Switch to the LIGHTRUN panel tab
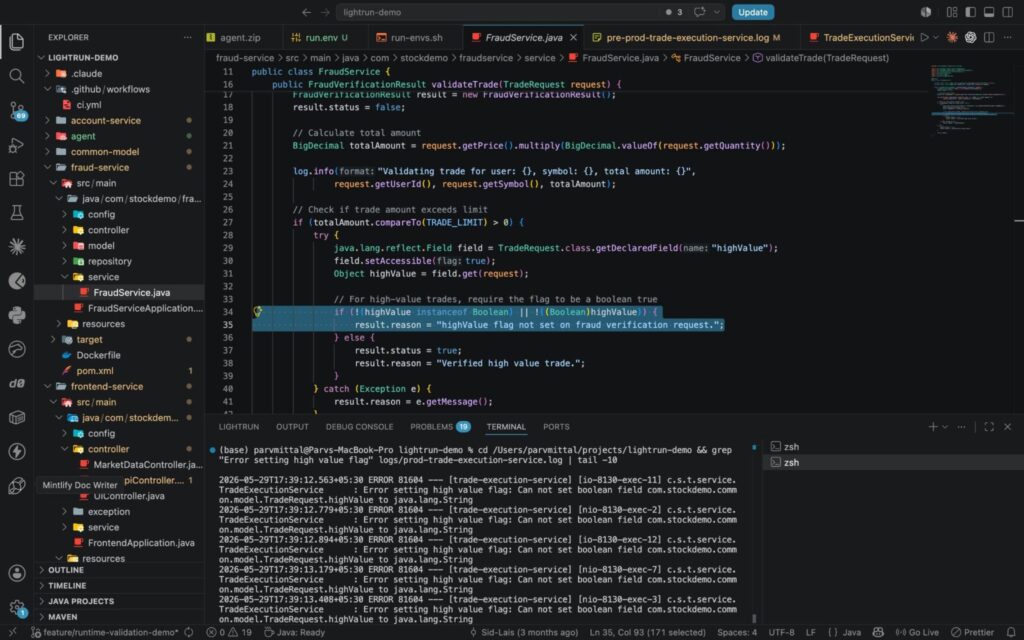This screenshot has width=1024, height=640. click(x=238, y=426)
